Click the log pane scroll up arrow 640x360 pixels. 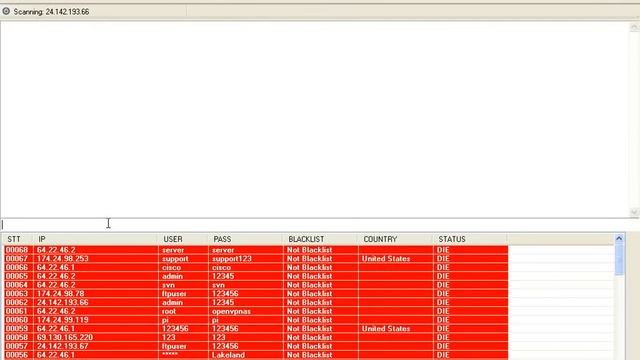(634, 27)
